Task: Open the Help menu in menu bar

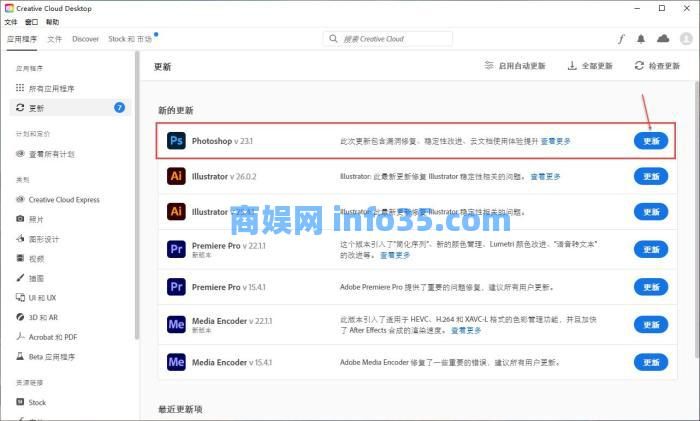Action: tap(52, 22)
